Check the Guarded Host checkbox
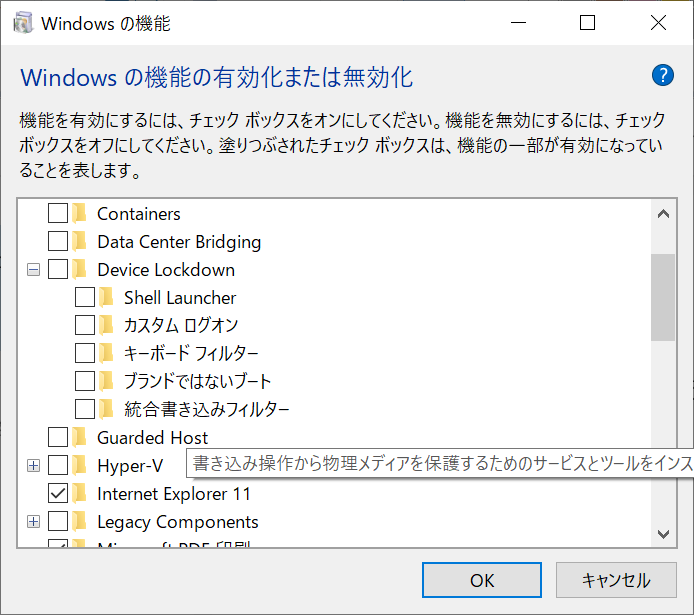694x615 pixels. click(x=58, y=437)
